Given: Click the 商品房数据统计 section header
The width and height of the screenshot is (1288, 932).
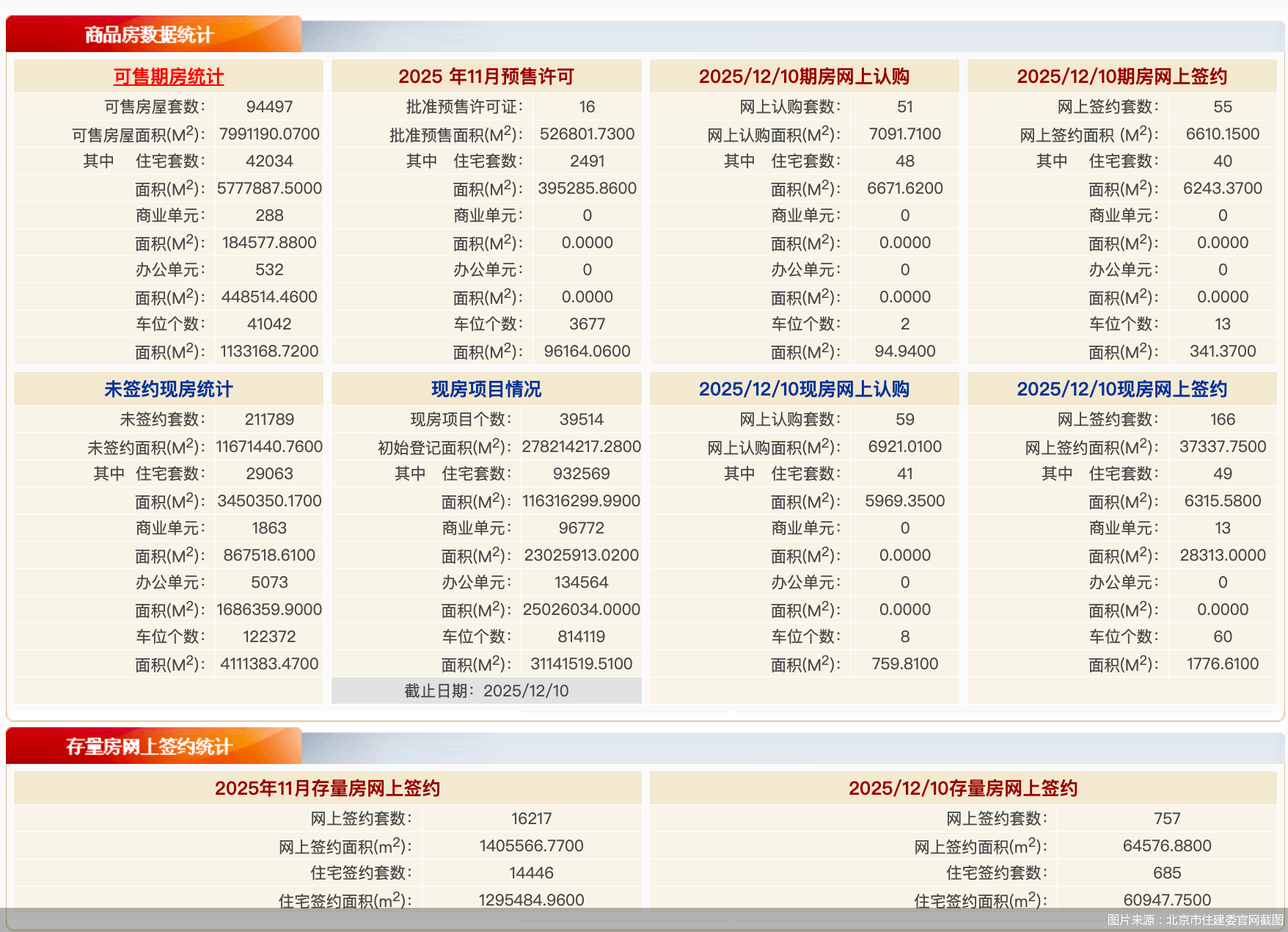Looking at the screenshot, I should pyautogui.click(x=148, y=34).
